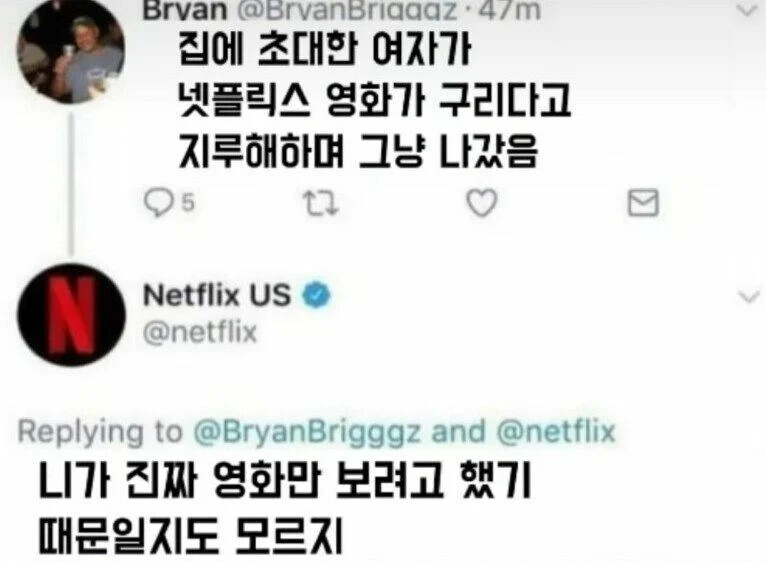
Task: Visit the gray @netflix handle under Netflix US
Action: pos(200,332)
